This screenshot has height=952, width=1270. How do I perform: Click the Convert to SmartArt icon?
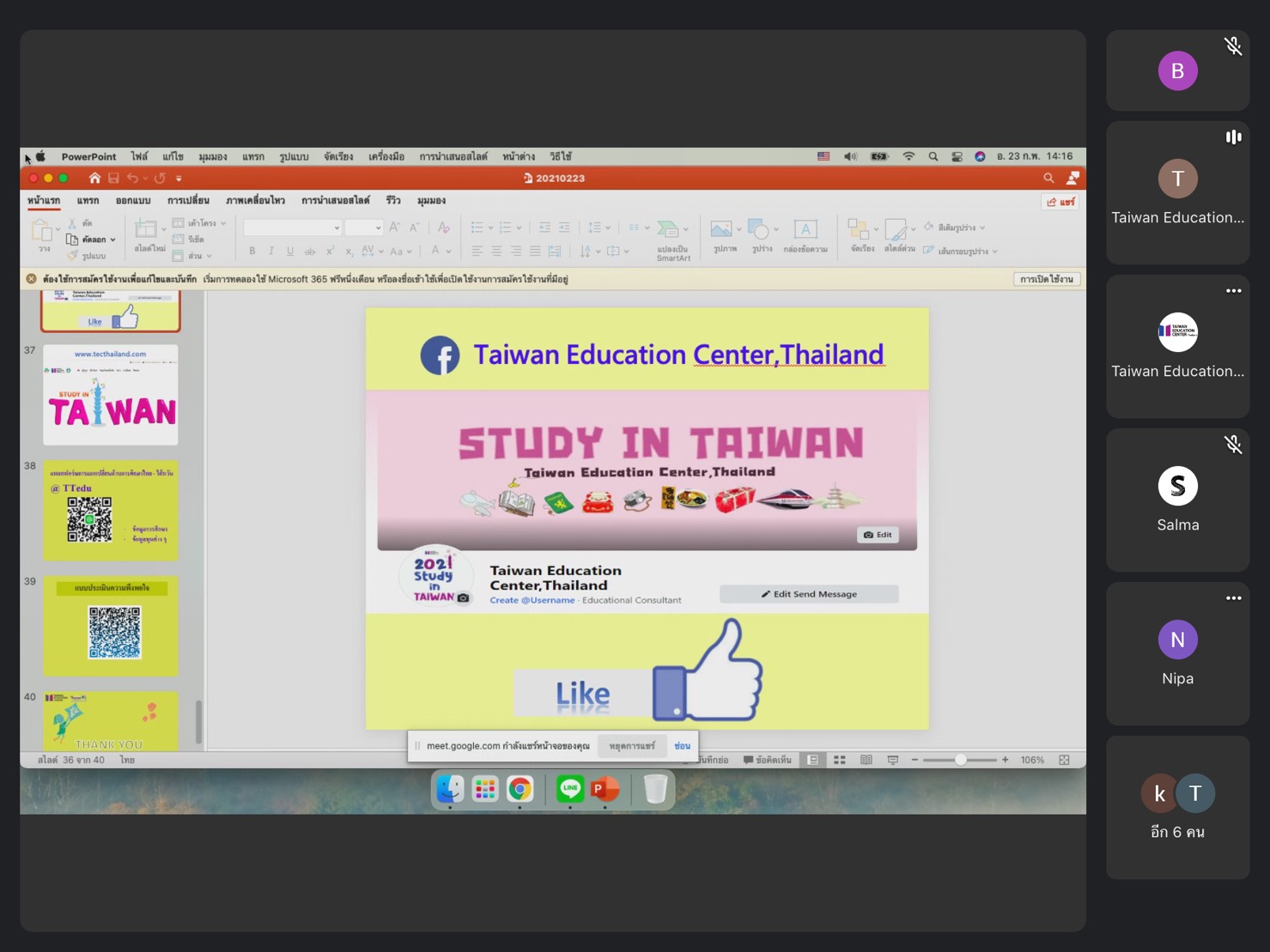[x=668, y=229]
